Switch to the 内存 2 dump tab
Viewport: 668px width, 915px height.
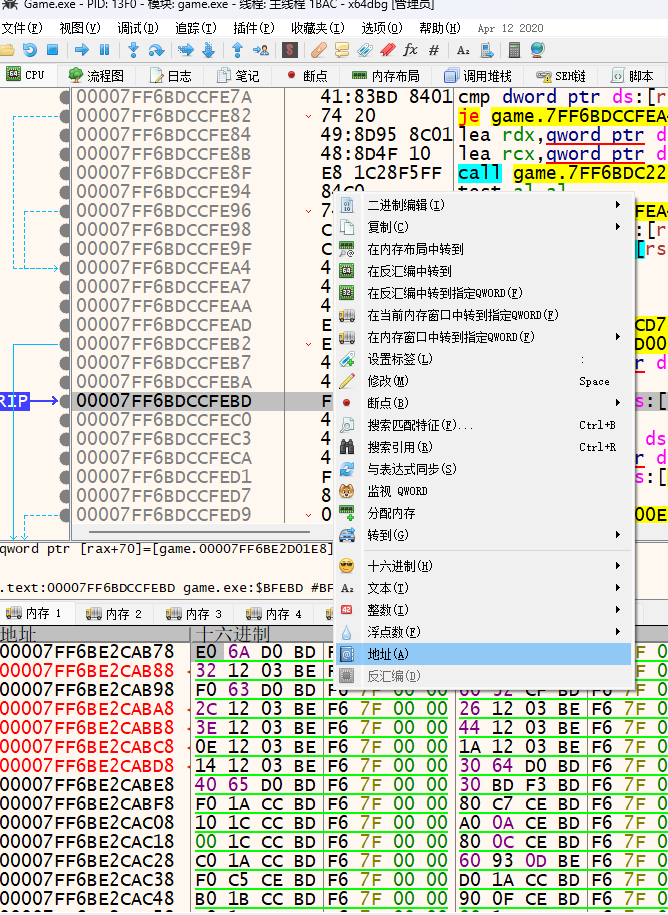(114, 614)
